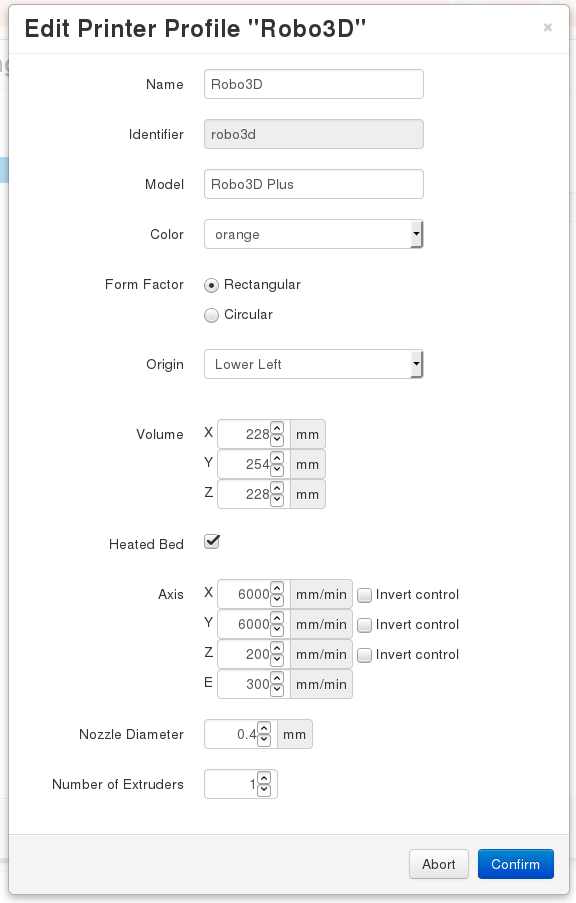576x903 pixels.
Task: Click the Abort button
Action: click(439, 864)
